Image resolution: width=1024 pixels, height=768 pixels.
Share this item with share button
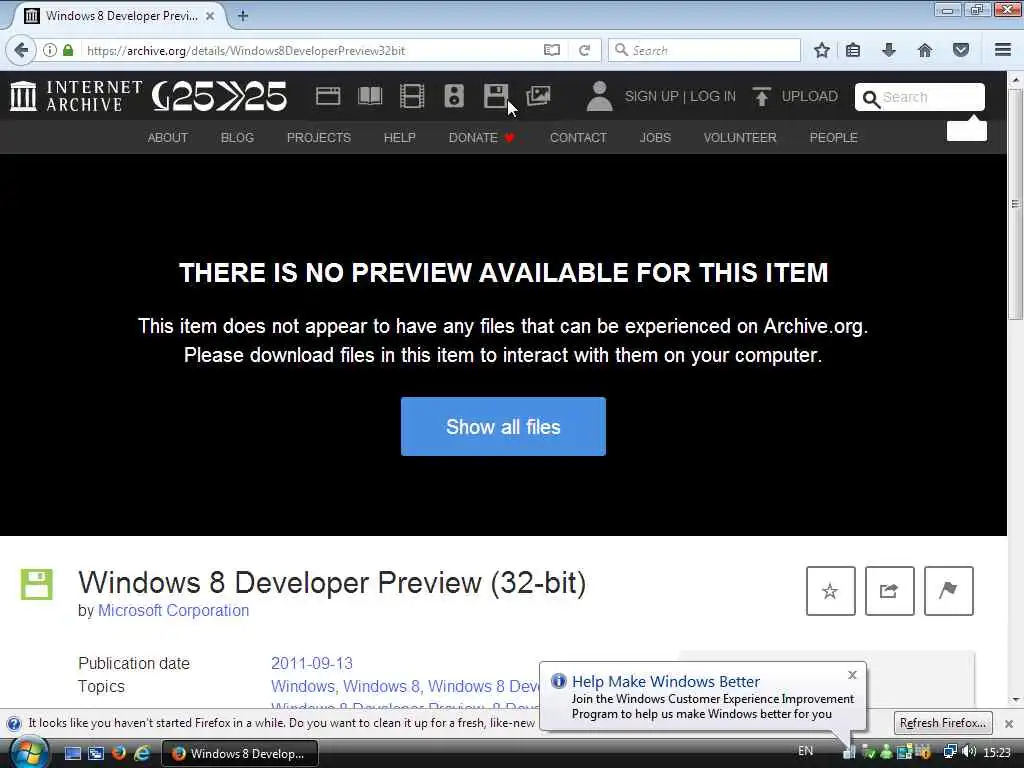(x=889, y=591)
